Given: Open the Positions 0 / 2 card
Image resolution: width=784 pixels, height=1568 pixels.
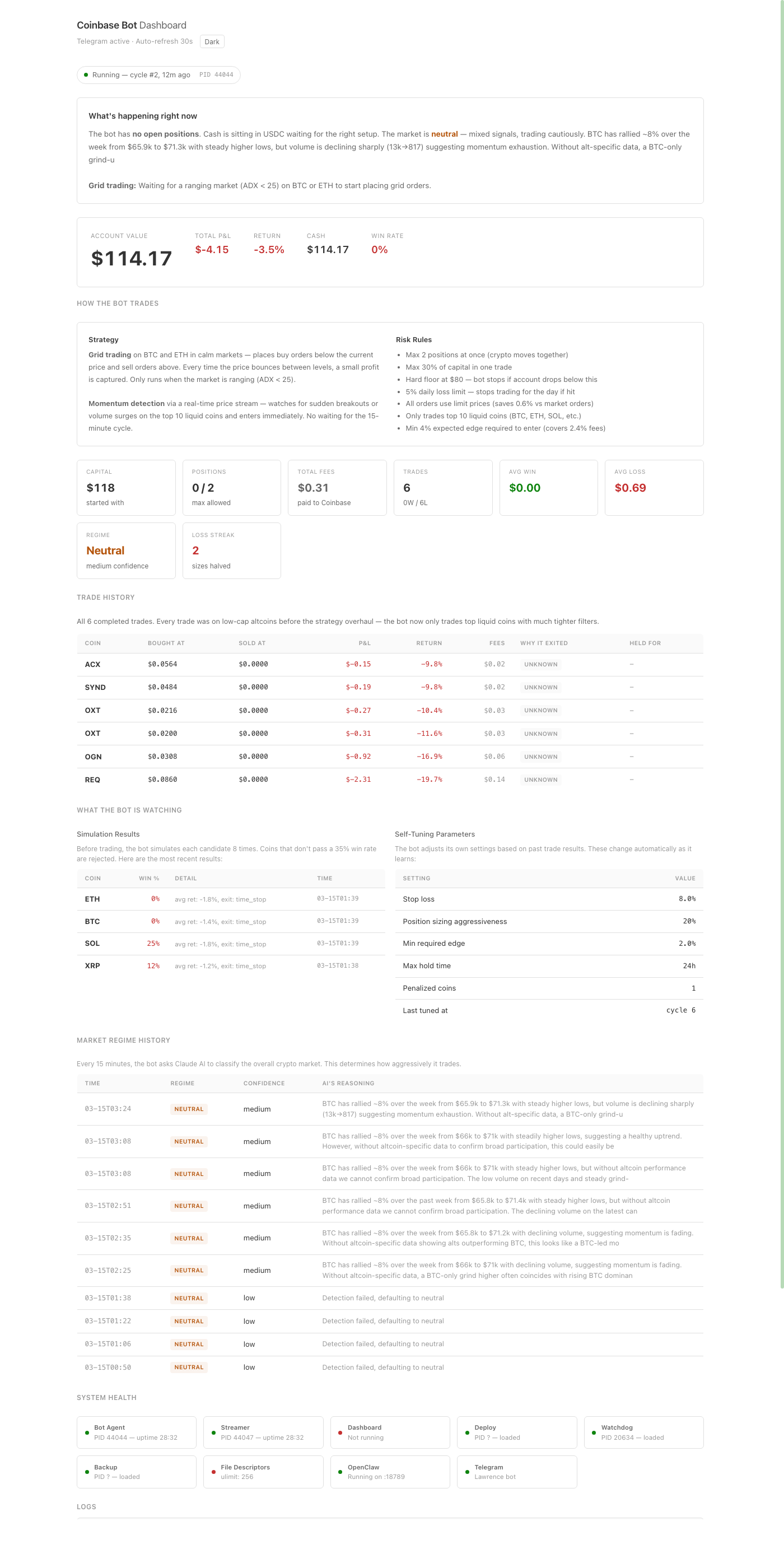Looking at the screenshot, I should tap(231, 488).
